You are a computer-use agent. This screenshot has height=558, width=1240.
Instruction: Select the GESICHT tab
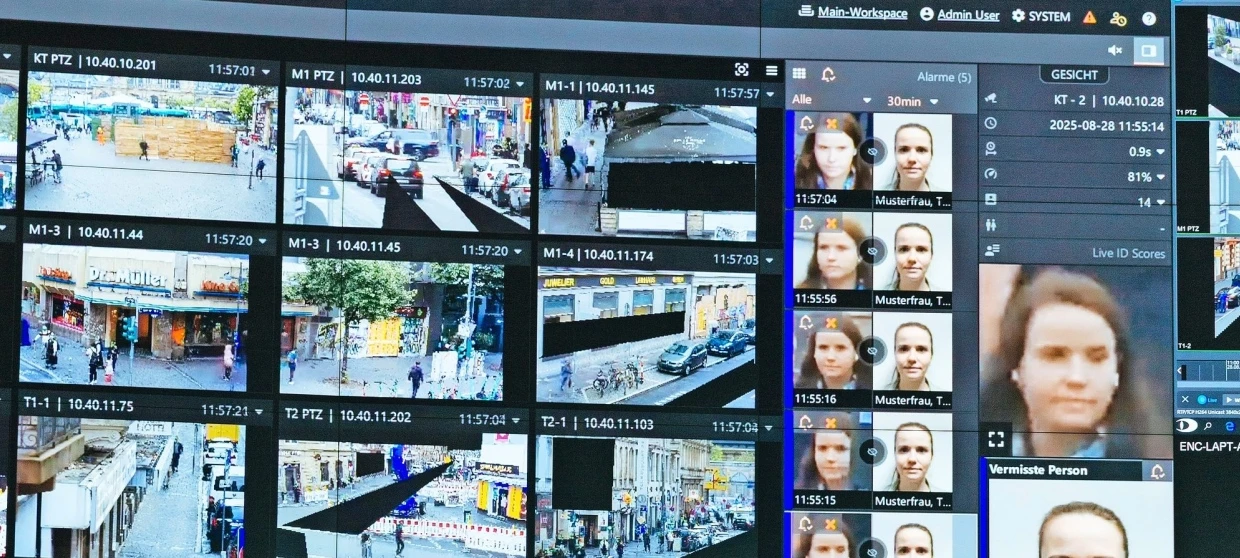(1074, 75)
